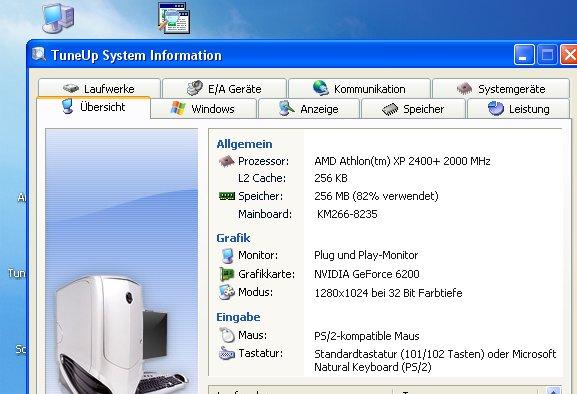Screen dimensions: 577x394
Task: Click the disabled maximize window button
Action: tap(547, 55)
